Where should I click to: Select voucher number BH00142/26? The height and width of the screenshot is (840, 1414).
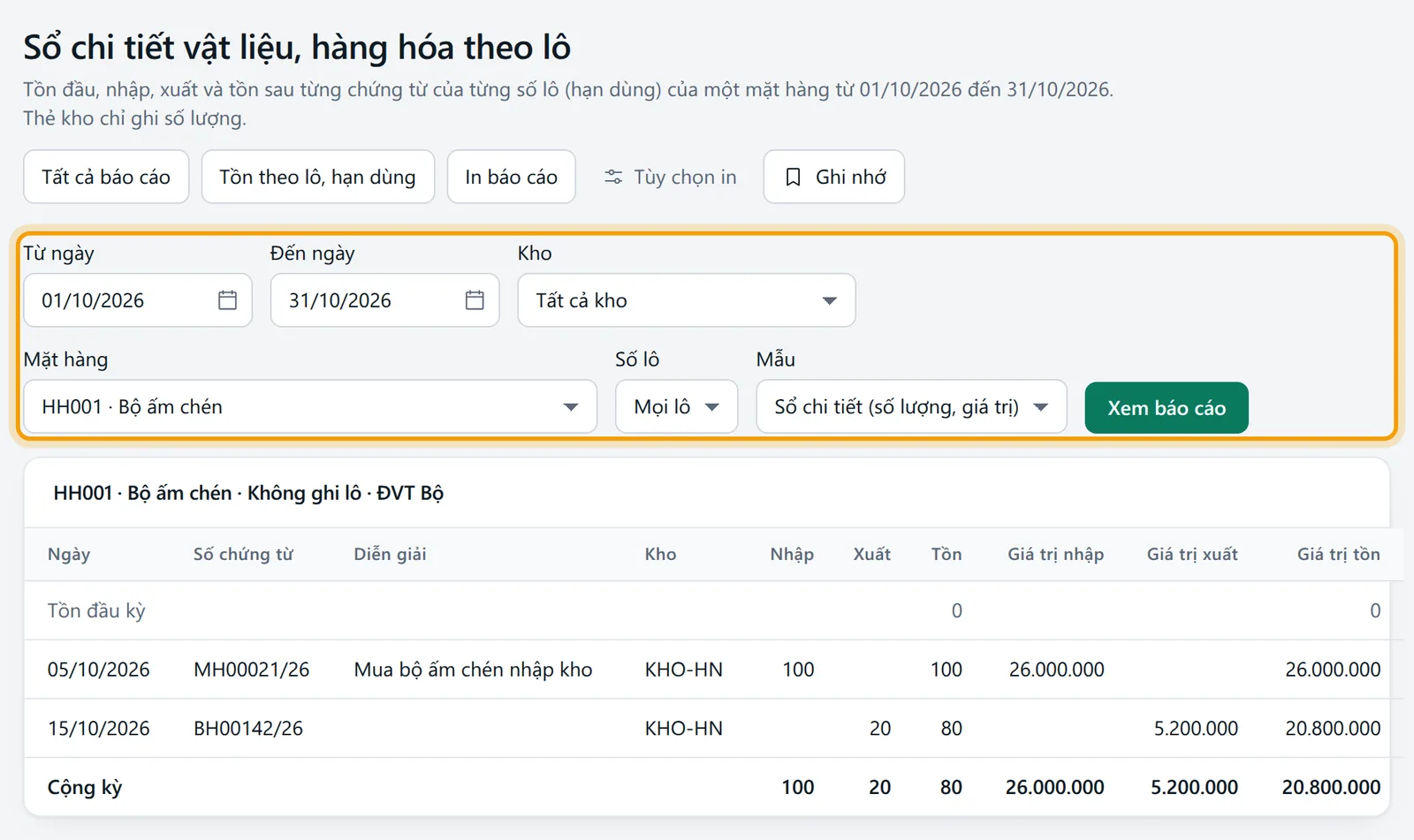(248, 729)
